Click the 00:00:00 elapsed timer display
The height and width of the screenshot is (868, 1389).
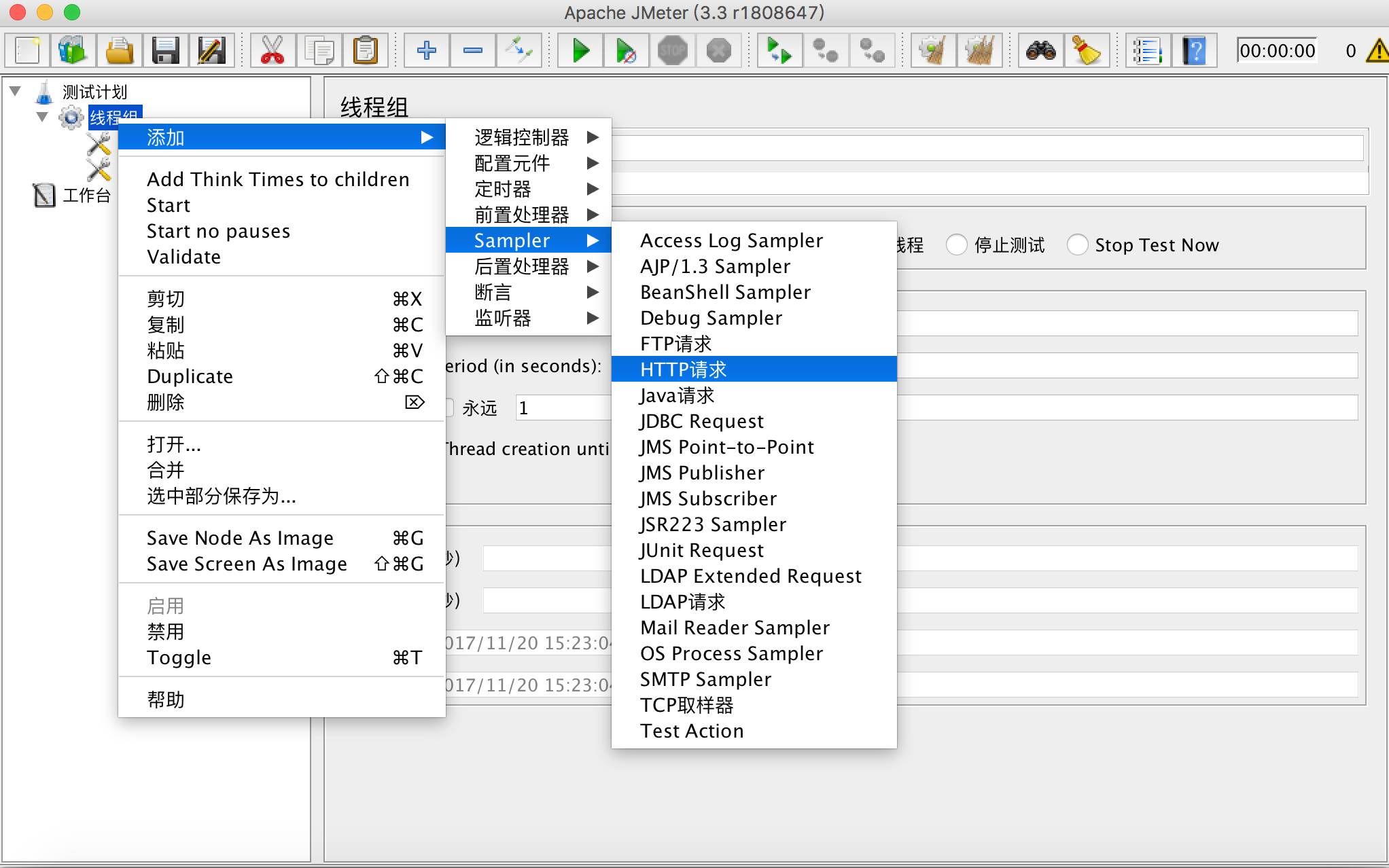point(1277,51)
